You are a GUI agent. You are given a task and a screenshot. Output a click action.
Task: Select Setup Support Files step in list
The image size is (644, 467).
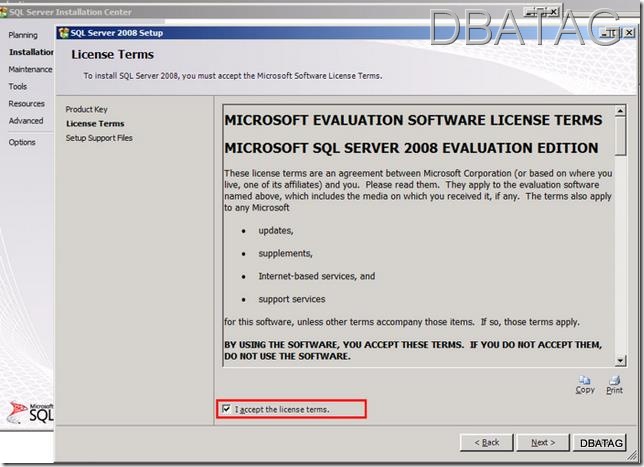tap(99, 138)
